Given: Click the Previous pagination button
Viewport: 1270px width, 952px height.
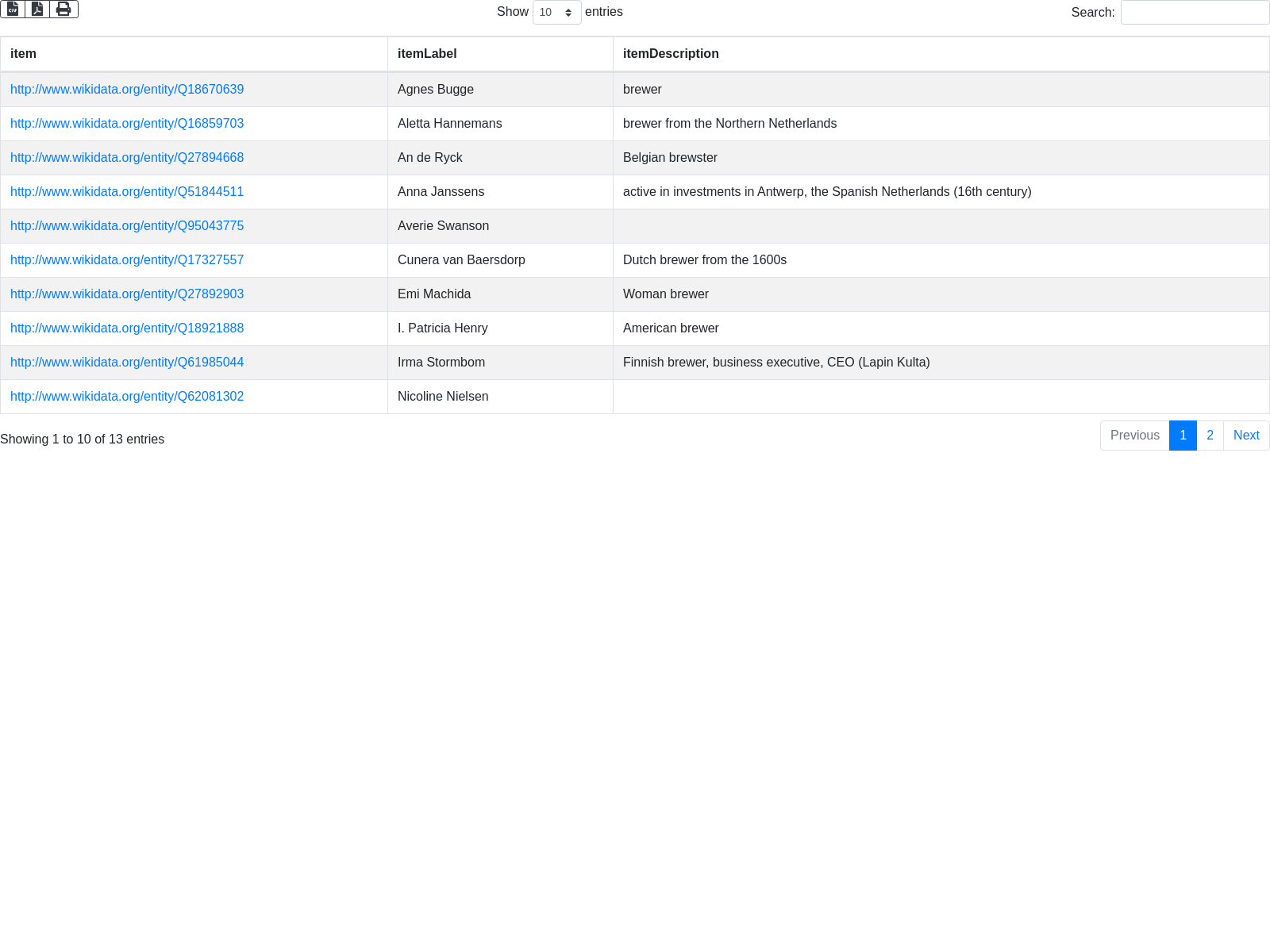Looking at the screenshot, I should click(1134, 436).
